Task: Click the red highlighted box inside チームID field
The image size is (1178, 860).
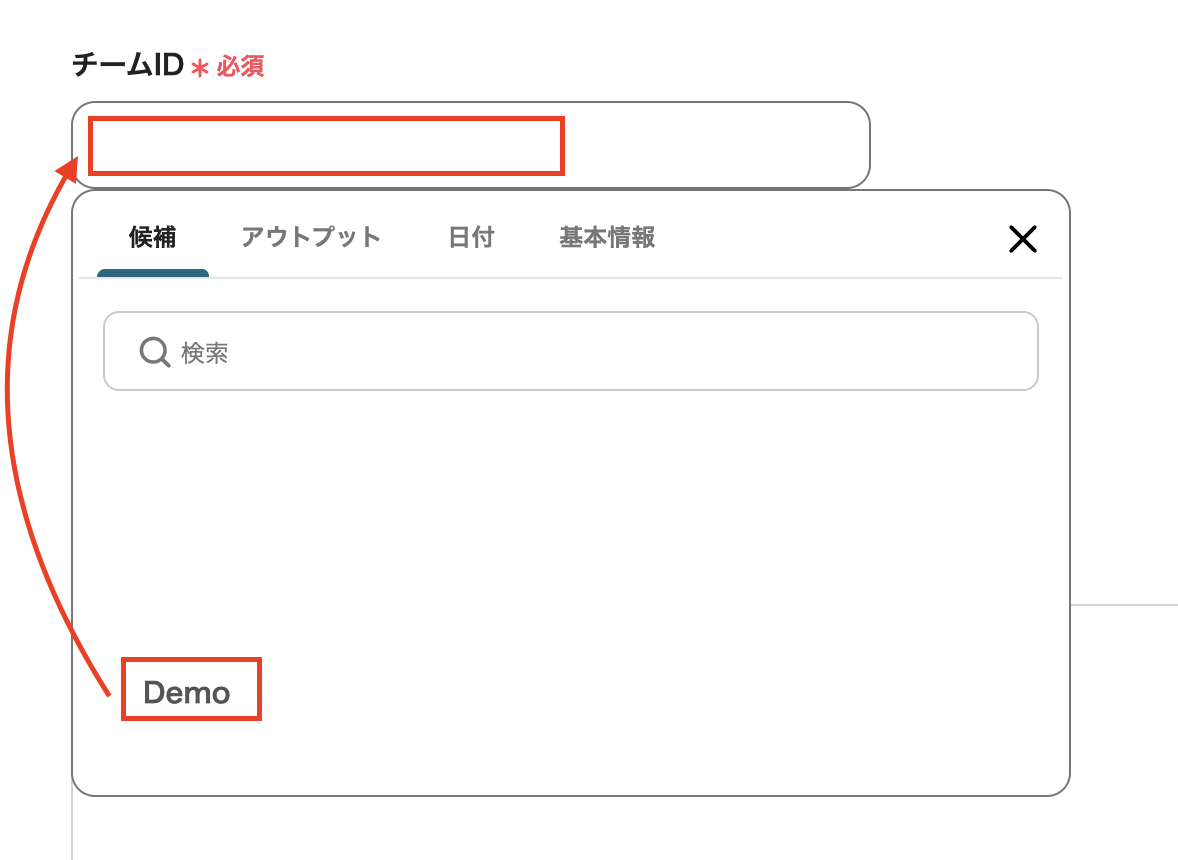Action: point(326,146)
